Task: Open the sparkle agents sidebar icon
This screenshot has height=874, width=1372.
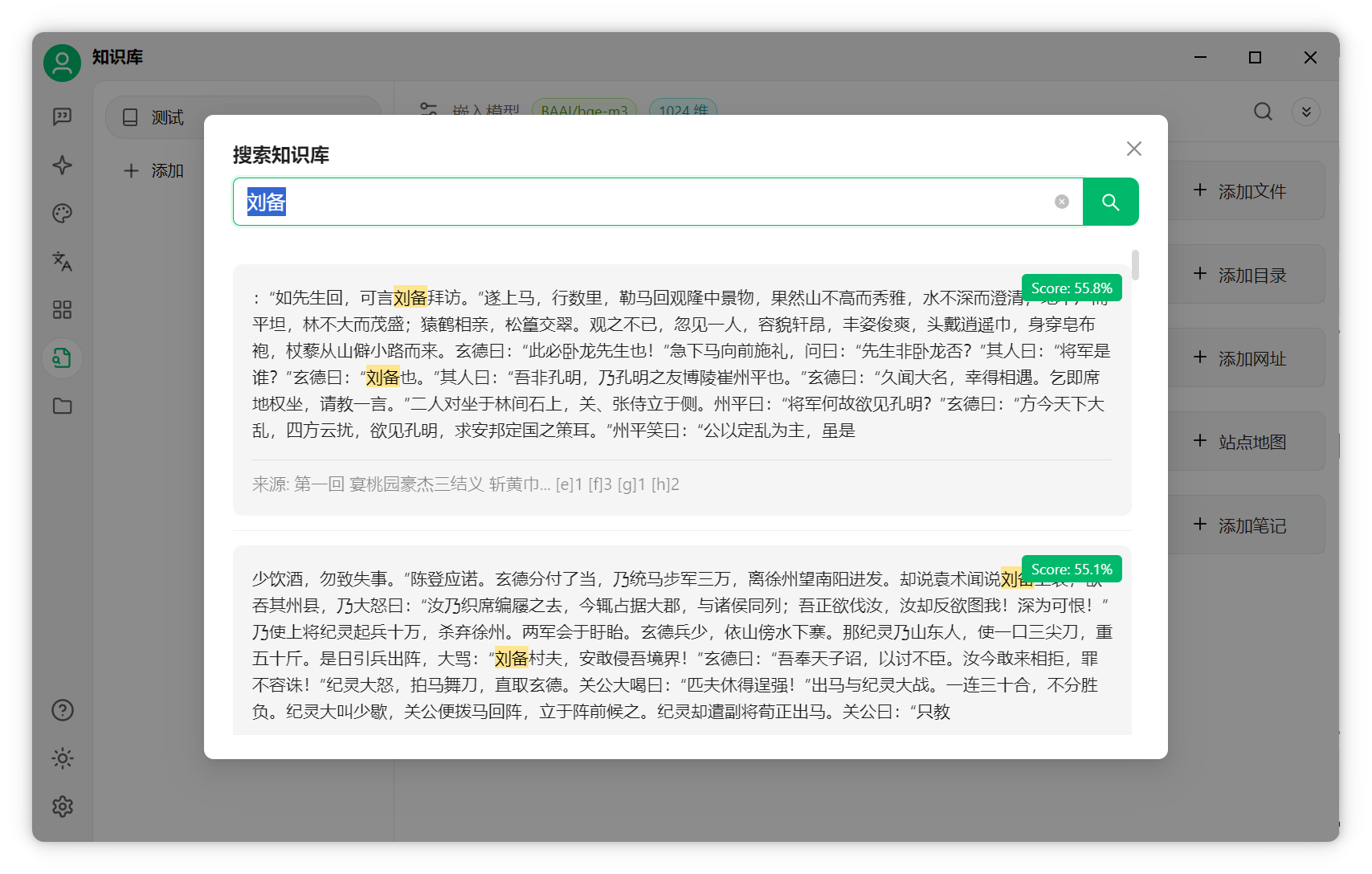Action: pyautogui.click(x=62, y=165)
